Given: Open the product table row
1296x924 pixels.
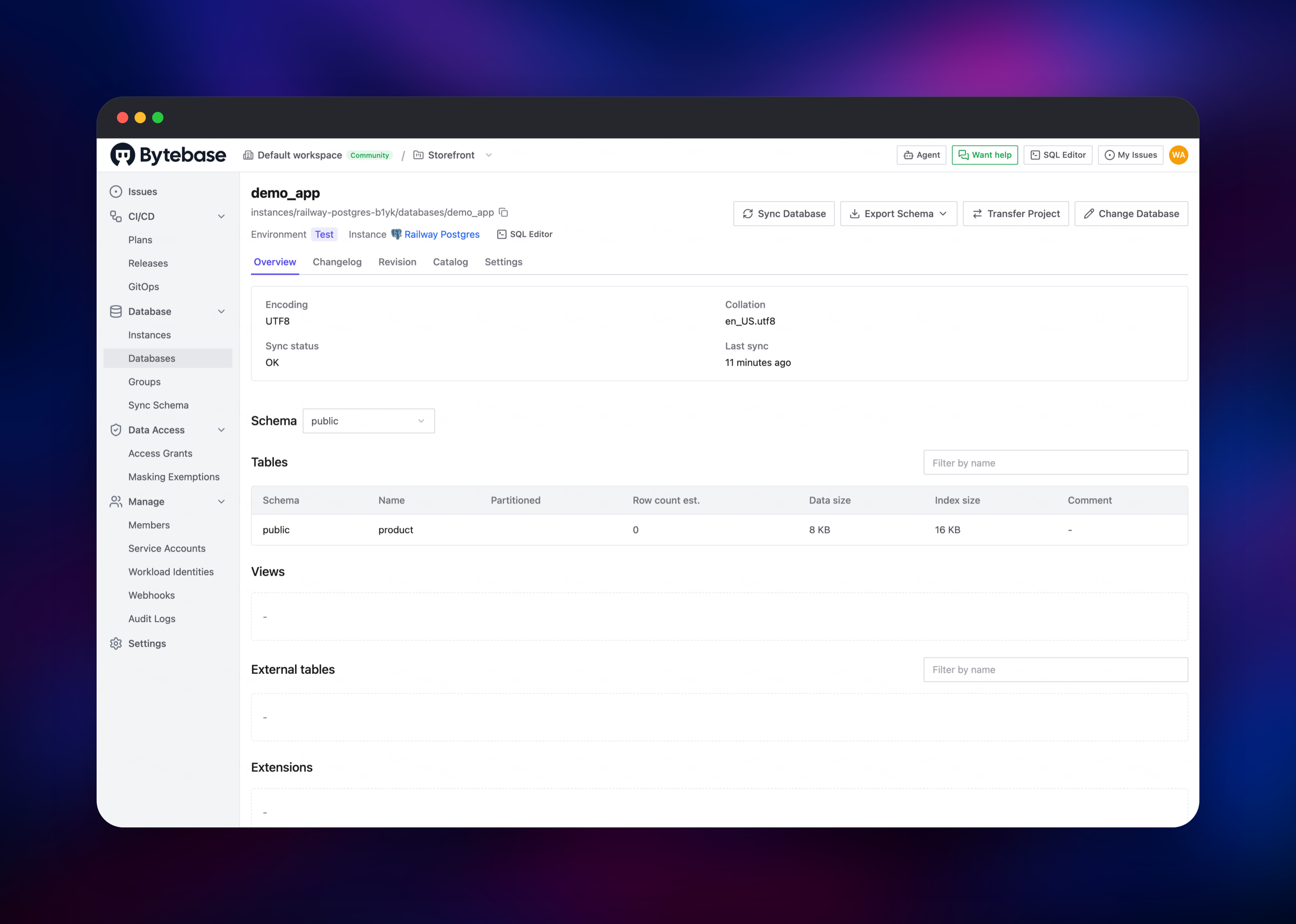Looking at the screenshot, I should point(719,530).
